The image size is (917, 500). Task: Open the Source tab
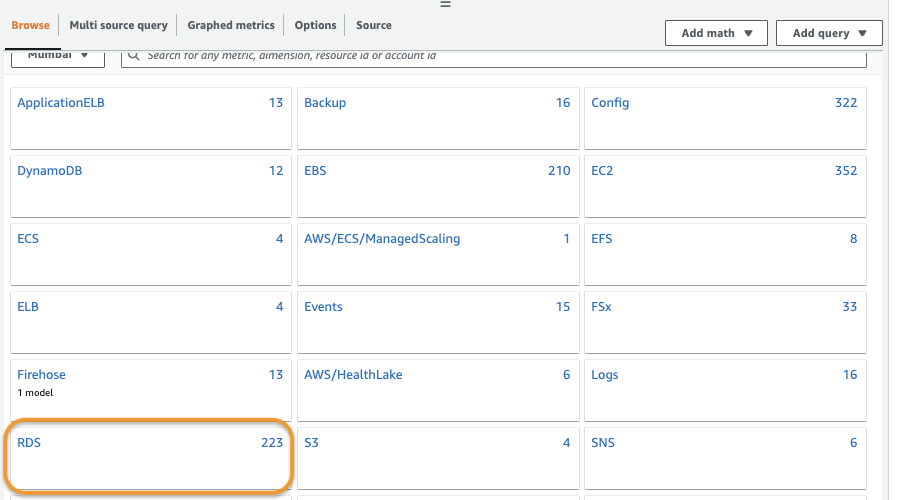tap(374, 26)
